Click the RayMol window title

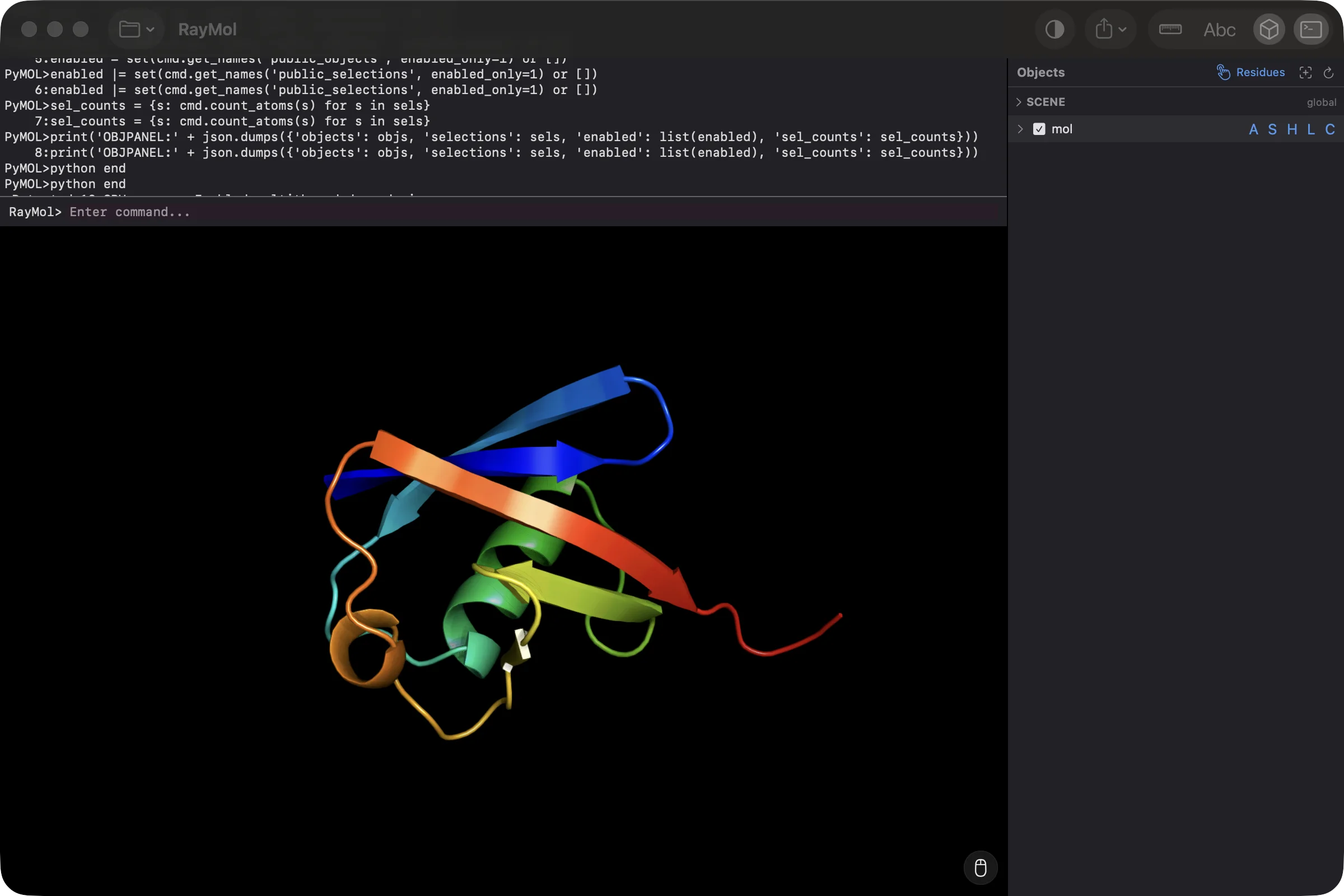207,30
